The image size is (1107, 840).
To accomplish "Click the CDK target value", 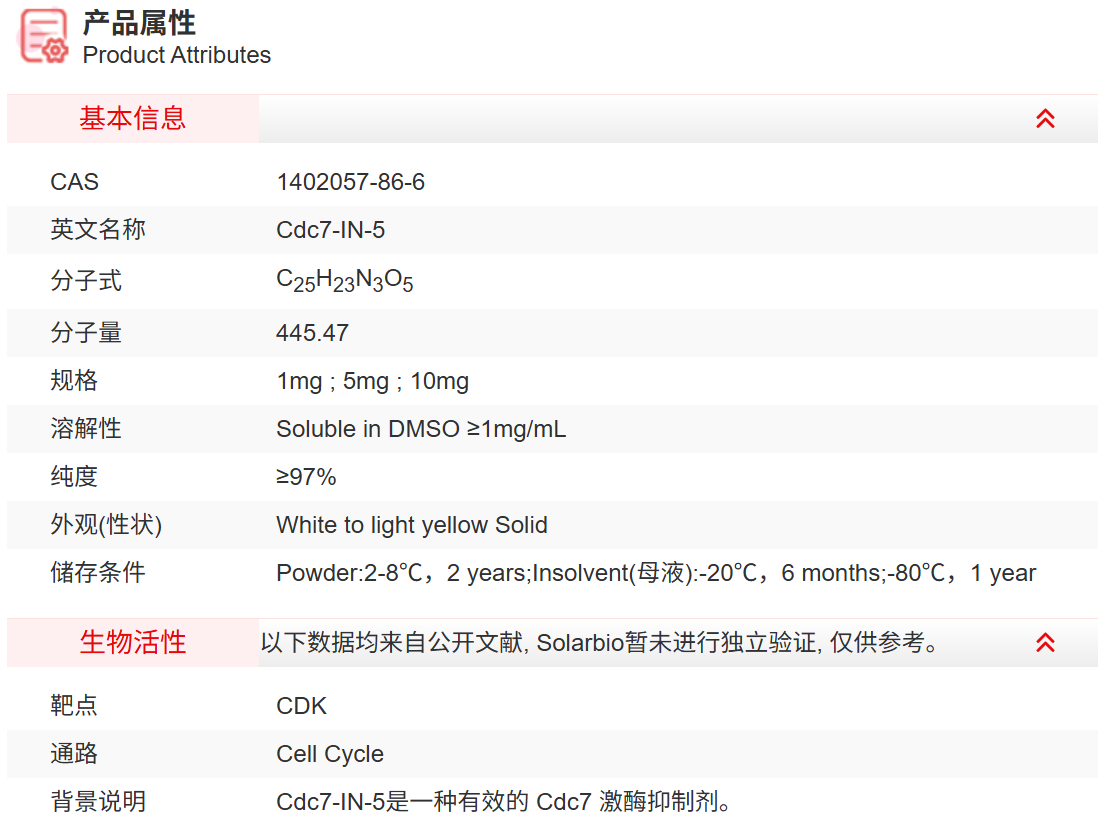I will [x=301, y=706].
